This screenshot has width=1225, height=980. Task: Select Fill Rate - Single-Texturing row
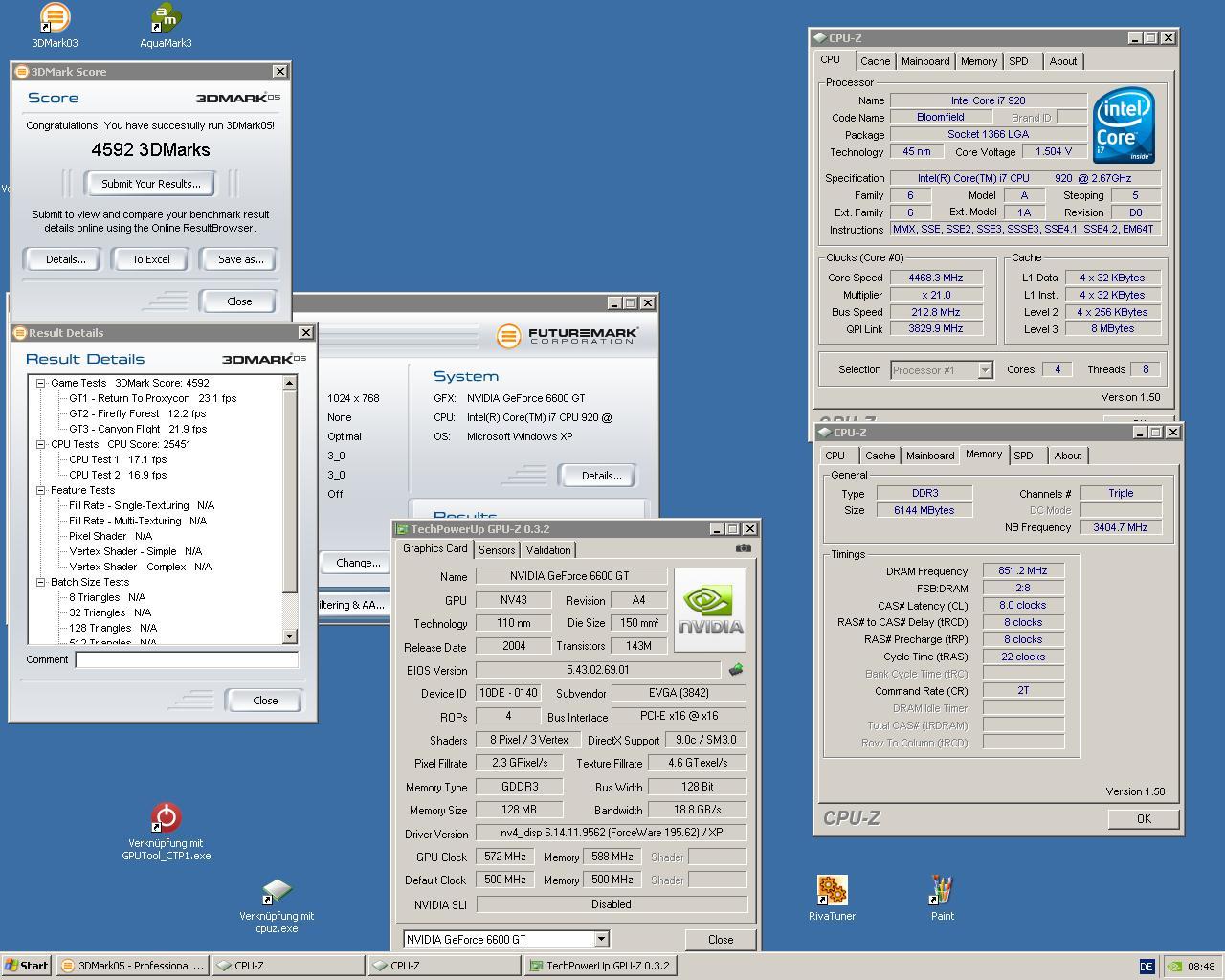(x=142, y=505)
